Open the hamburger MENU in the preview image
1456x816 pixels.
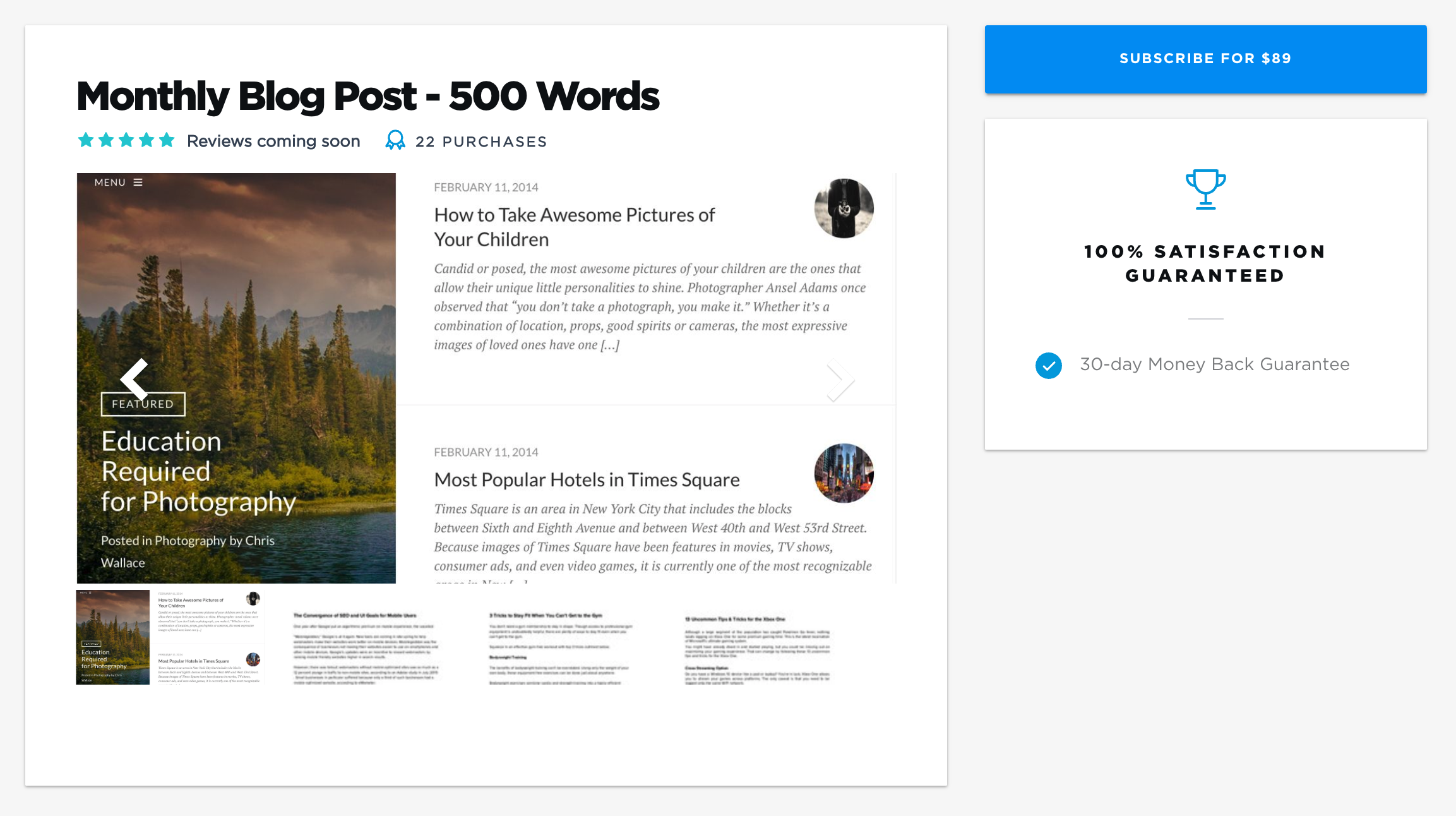[138, 182]
